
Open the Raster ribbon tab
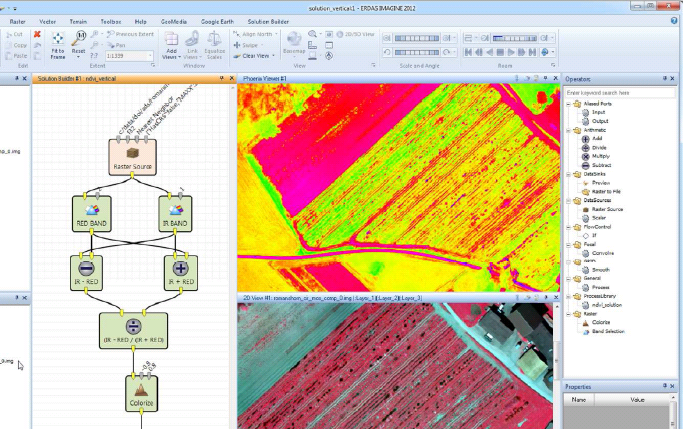[x=18, y=21]
